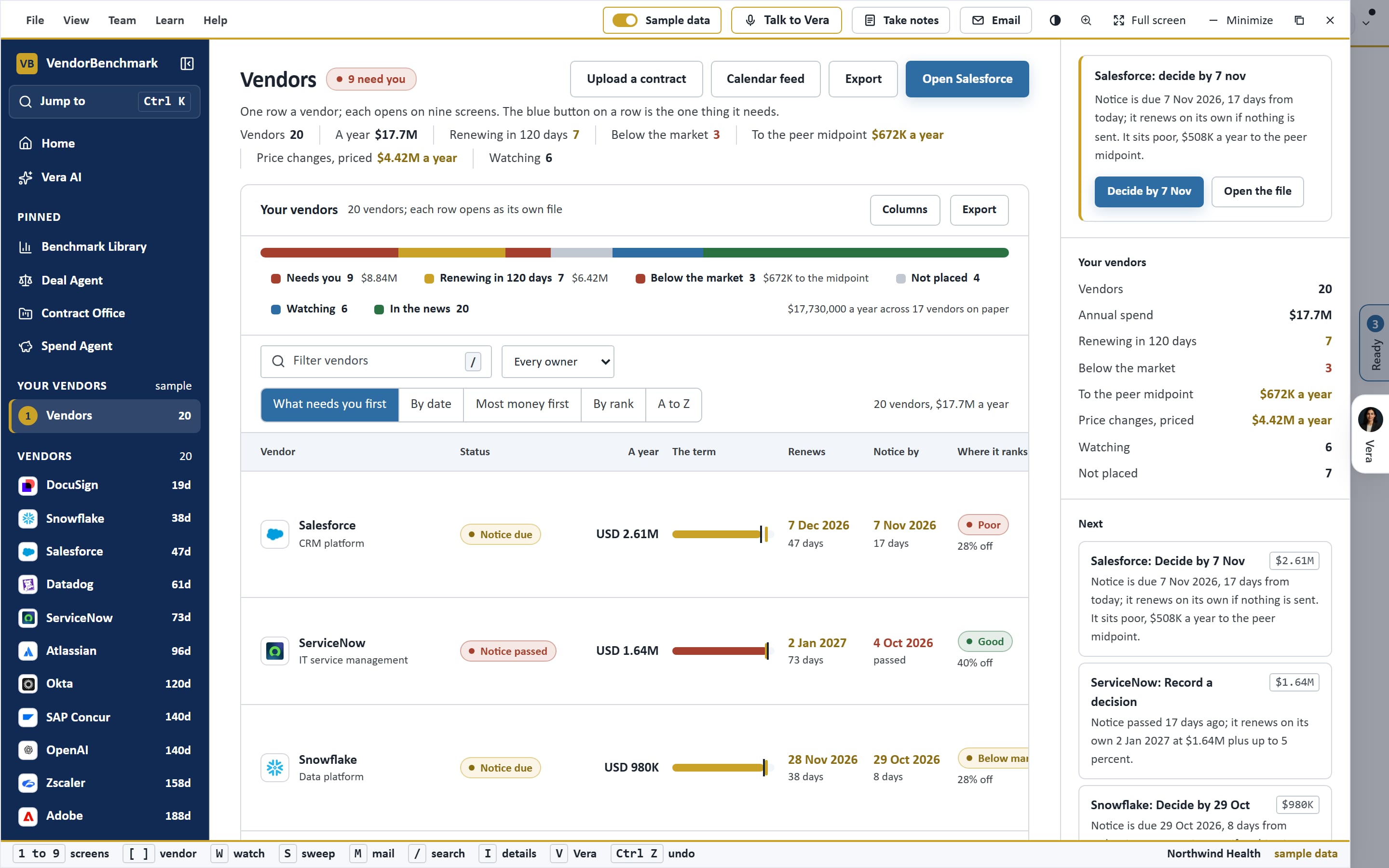
Task: Open the Contract Office pinned item
Action: click(x=105, y=313)
